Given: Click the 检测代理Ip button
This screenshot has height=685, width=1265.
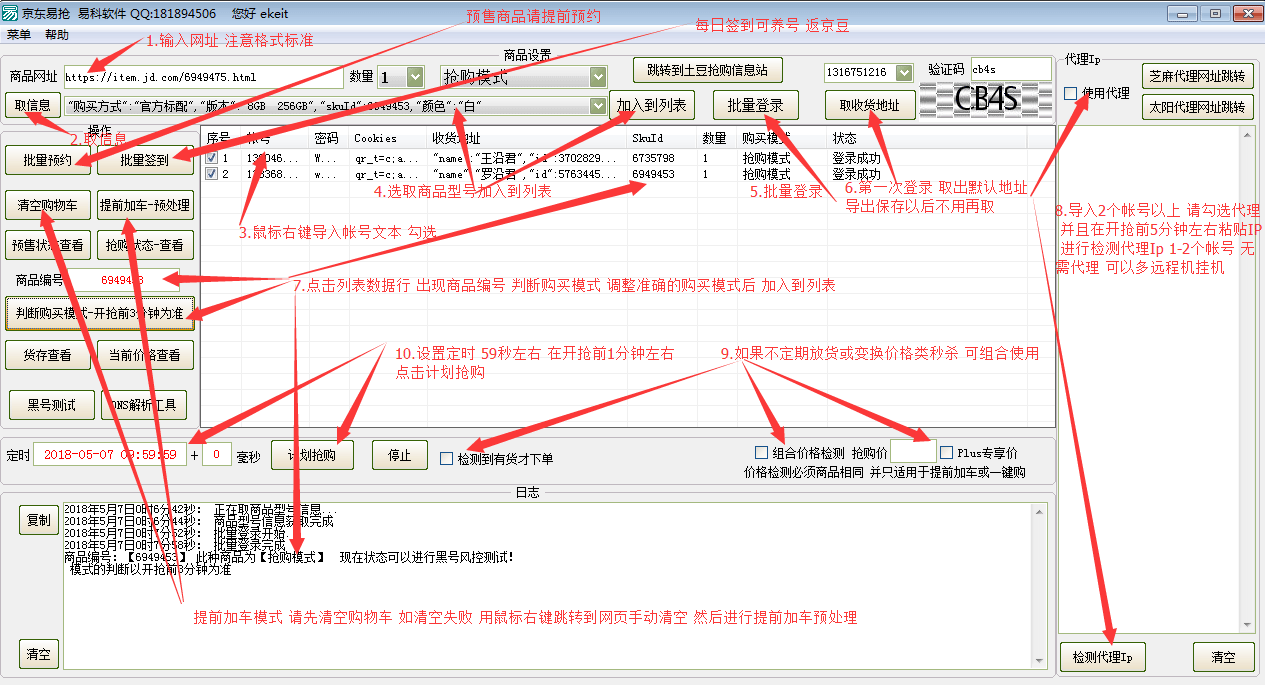Looking at the screenshot, I should (x=1102, y=657).
